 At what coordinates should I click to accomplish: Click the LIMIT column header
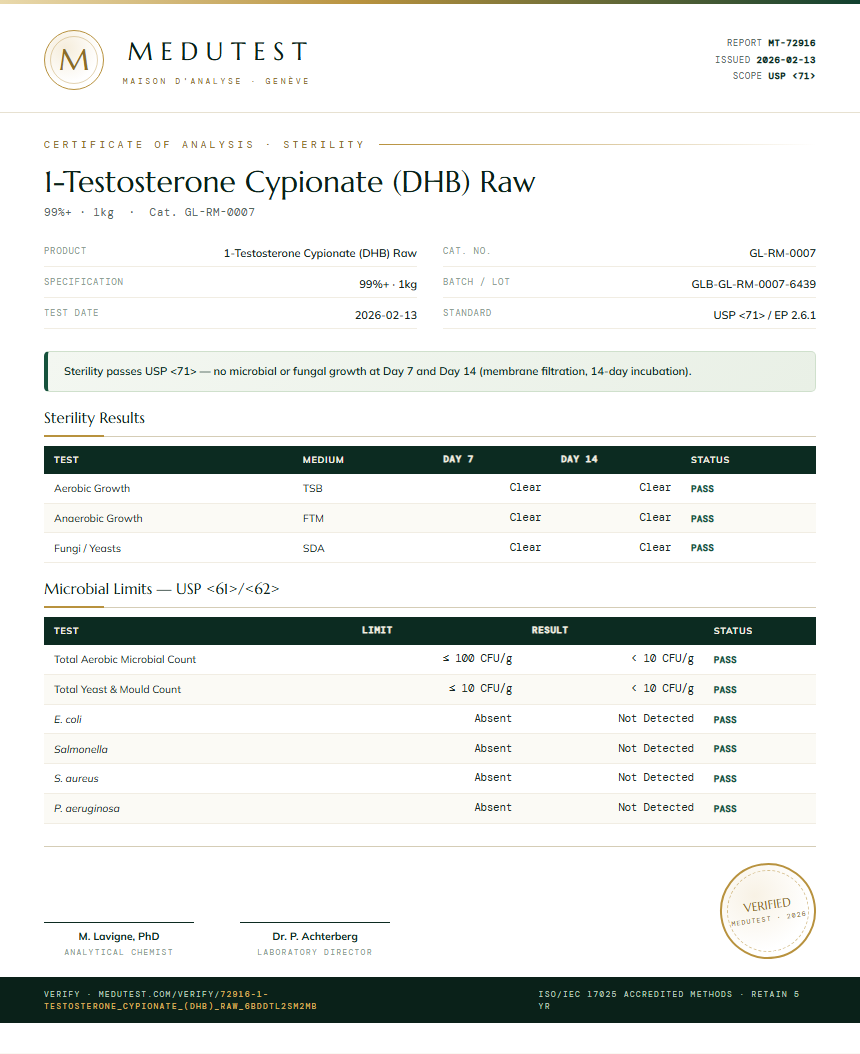pyautogui.click(x=377, y=631)
